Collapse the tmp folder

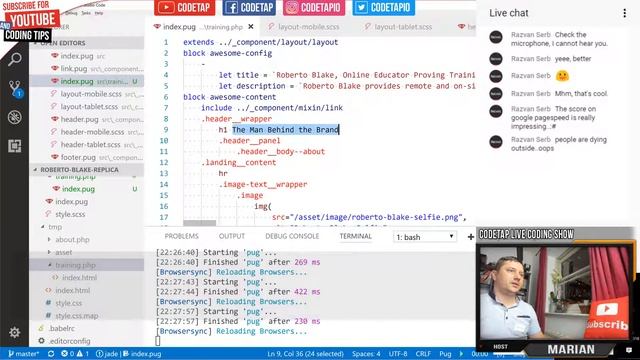[55, 227]
